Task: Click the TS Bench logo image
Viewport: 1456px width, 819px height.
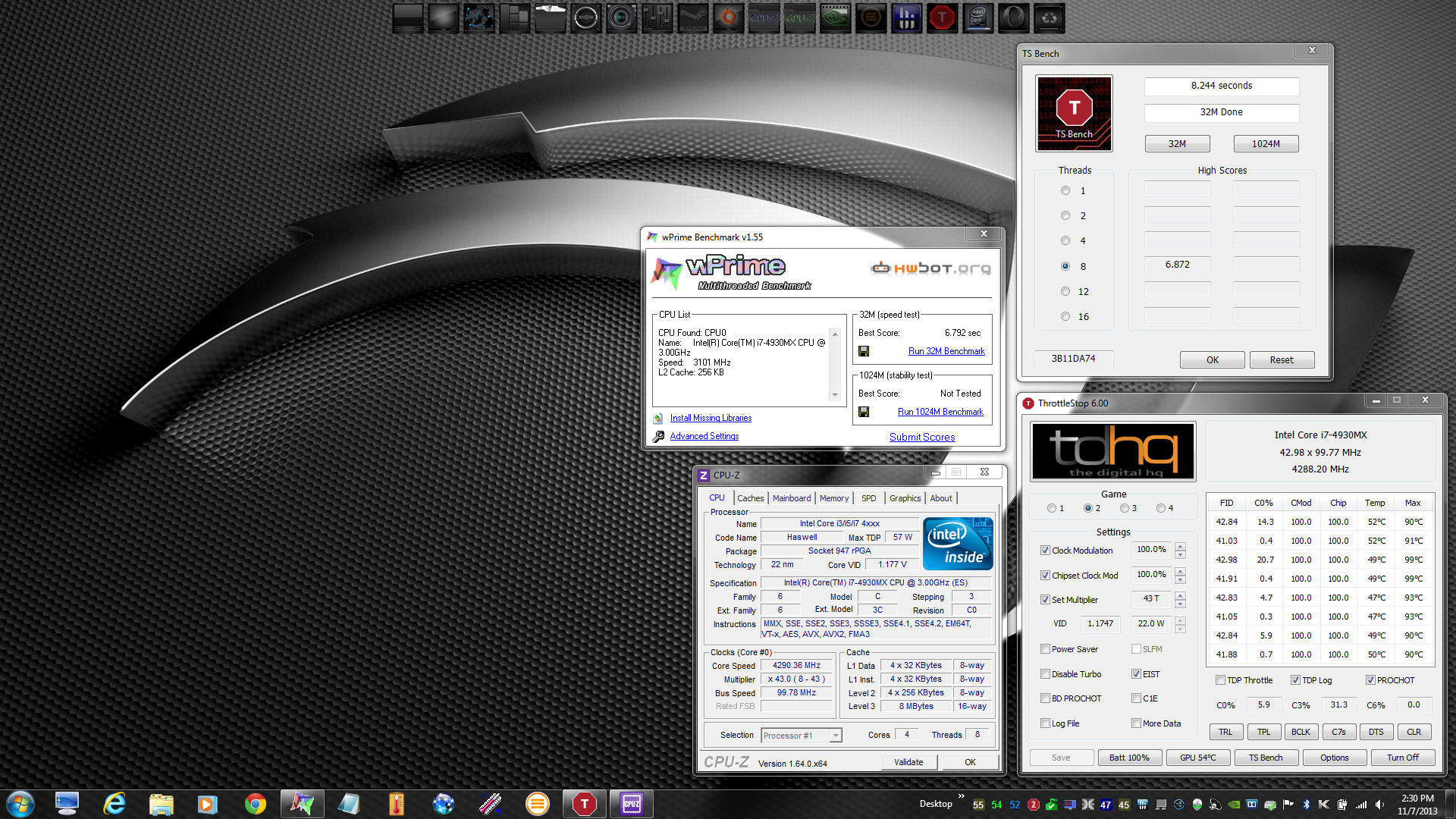Action: pos(1074,113)
